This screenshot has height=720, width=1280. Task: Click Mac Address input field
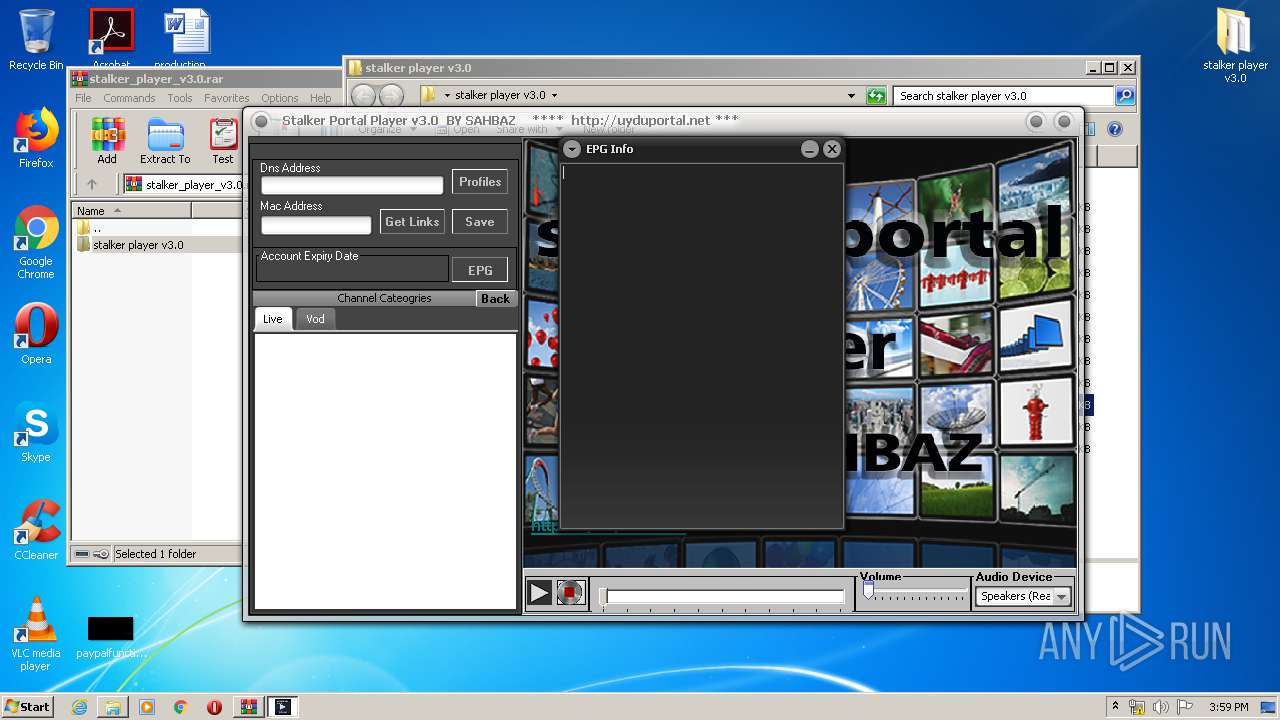point(316,225)
